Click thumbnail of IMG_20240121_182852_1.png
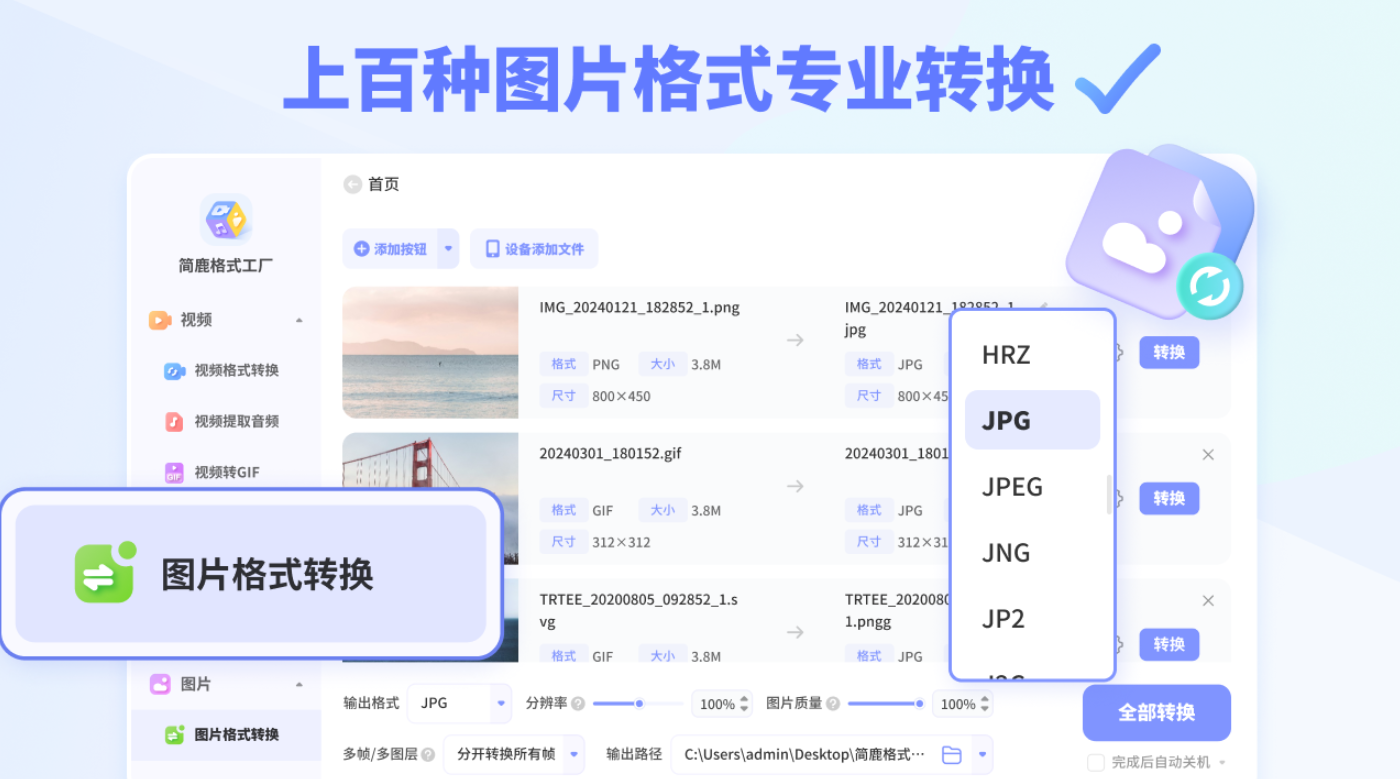 430,352
